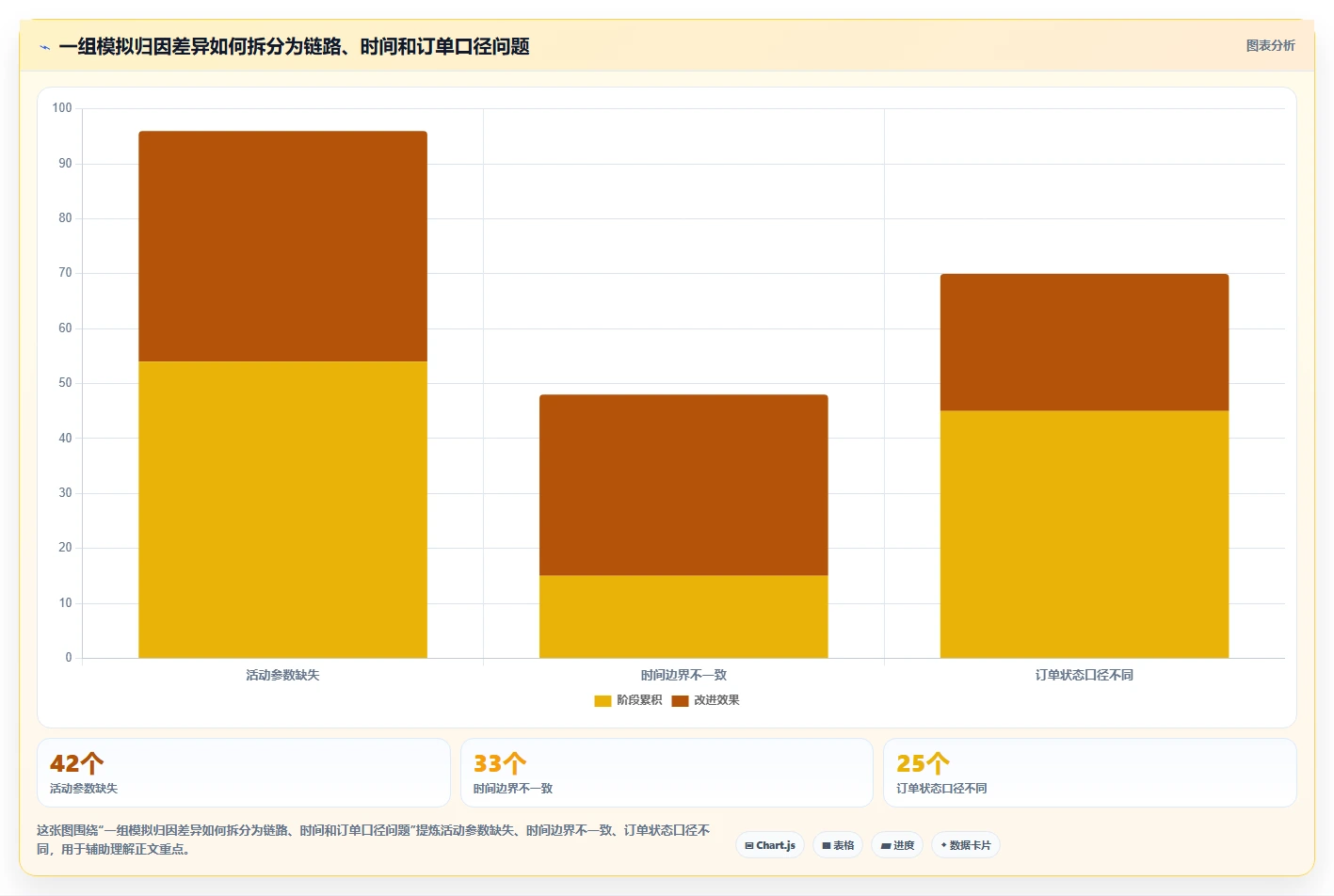This screenshot has height=896, width=1334.
Task: Click the 订单状态口径不同 x-axis label
Action: (x=1085, y=675)
